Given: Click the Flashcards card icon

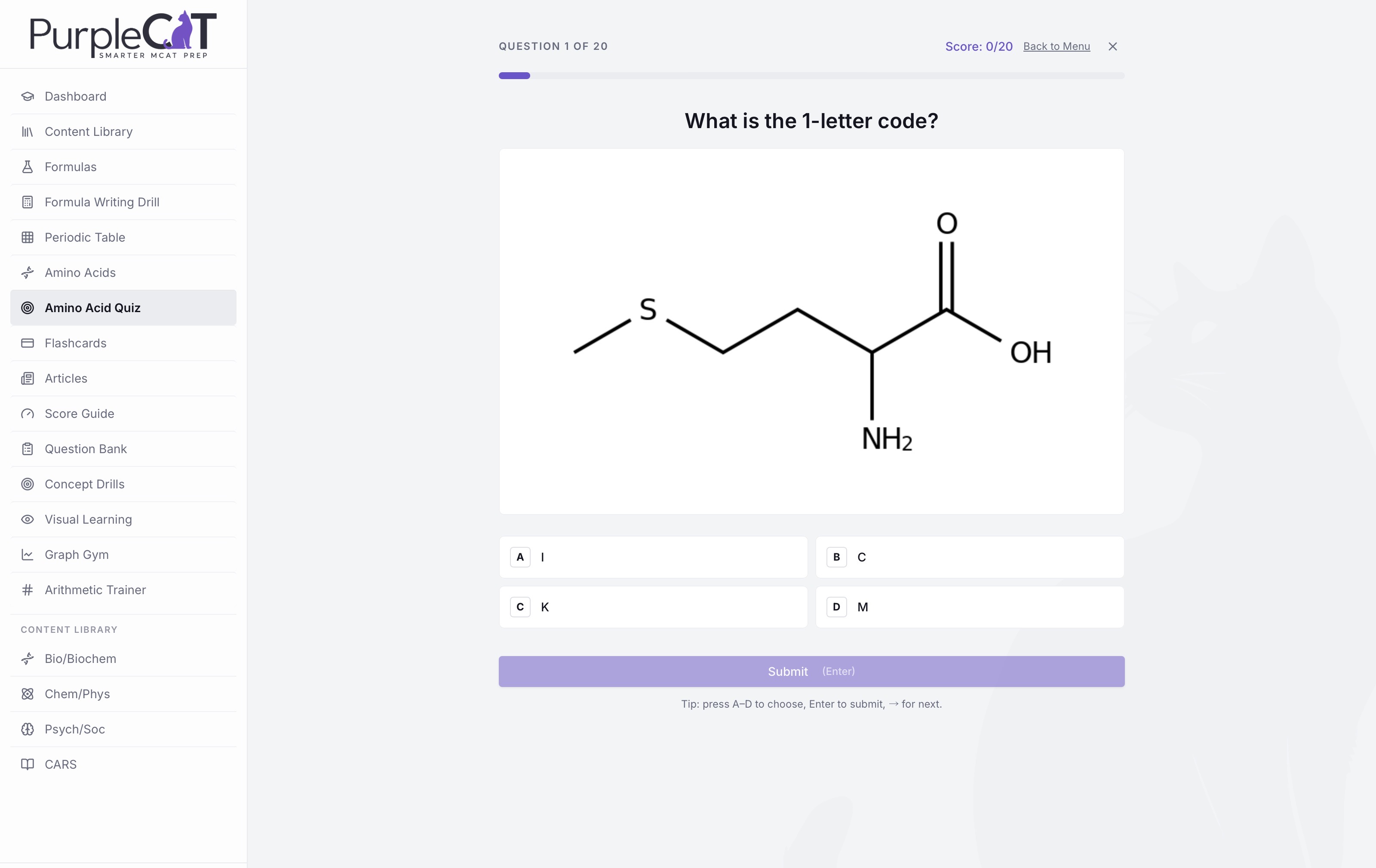Looking at the screenshot, I should 28,343.
